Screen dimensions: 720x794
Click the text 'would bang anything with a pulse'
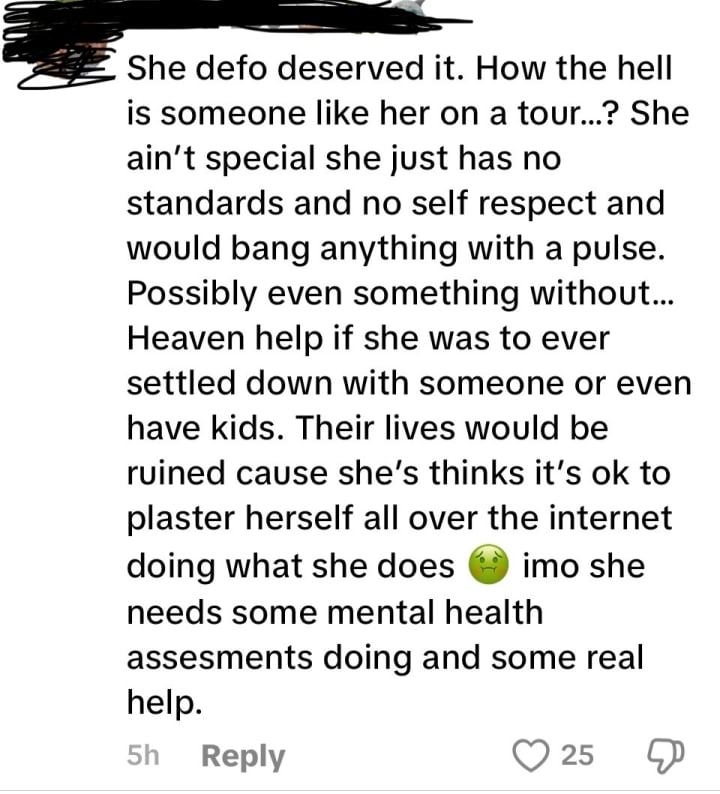pos(395,249)
